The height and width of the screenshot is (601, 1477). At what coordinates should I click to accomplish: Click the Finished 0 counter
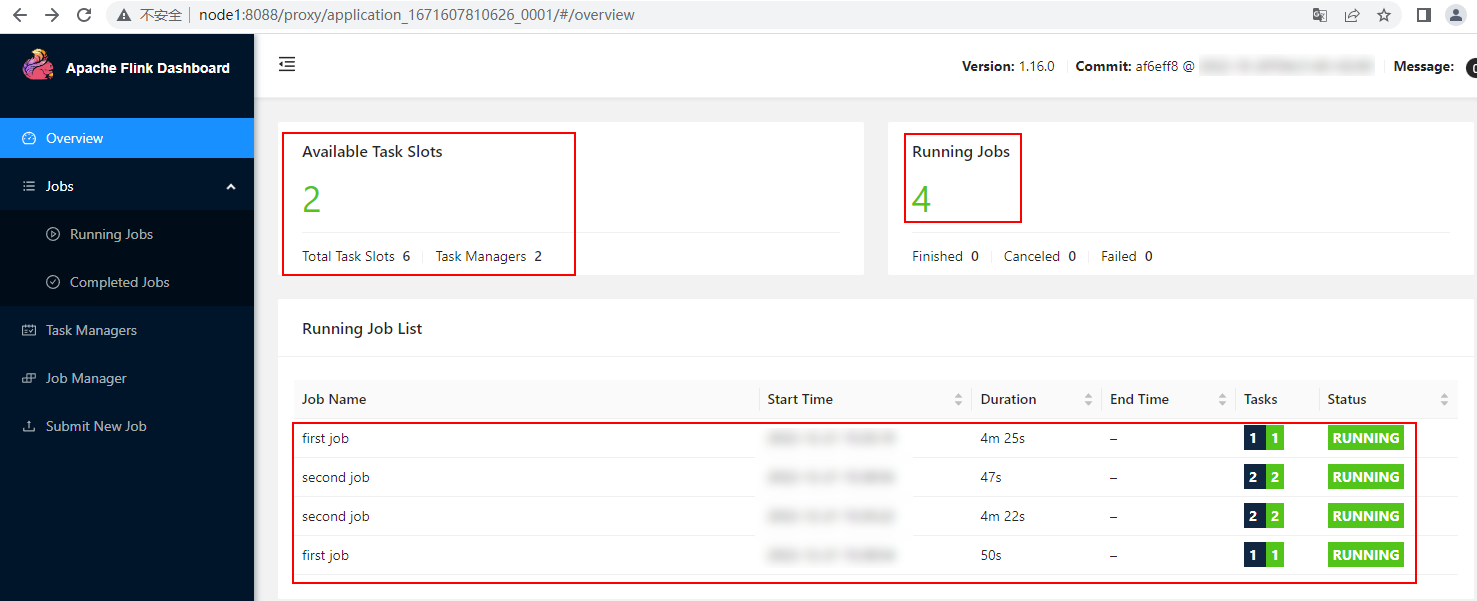point(945,256)
